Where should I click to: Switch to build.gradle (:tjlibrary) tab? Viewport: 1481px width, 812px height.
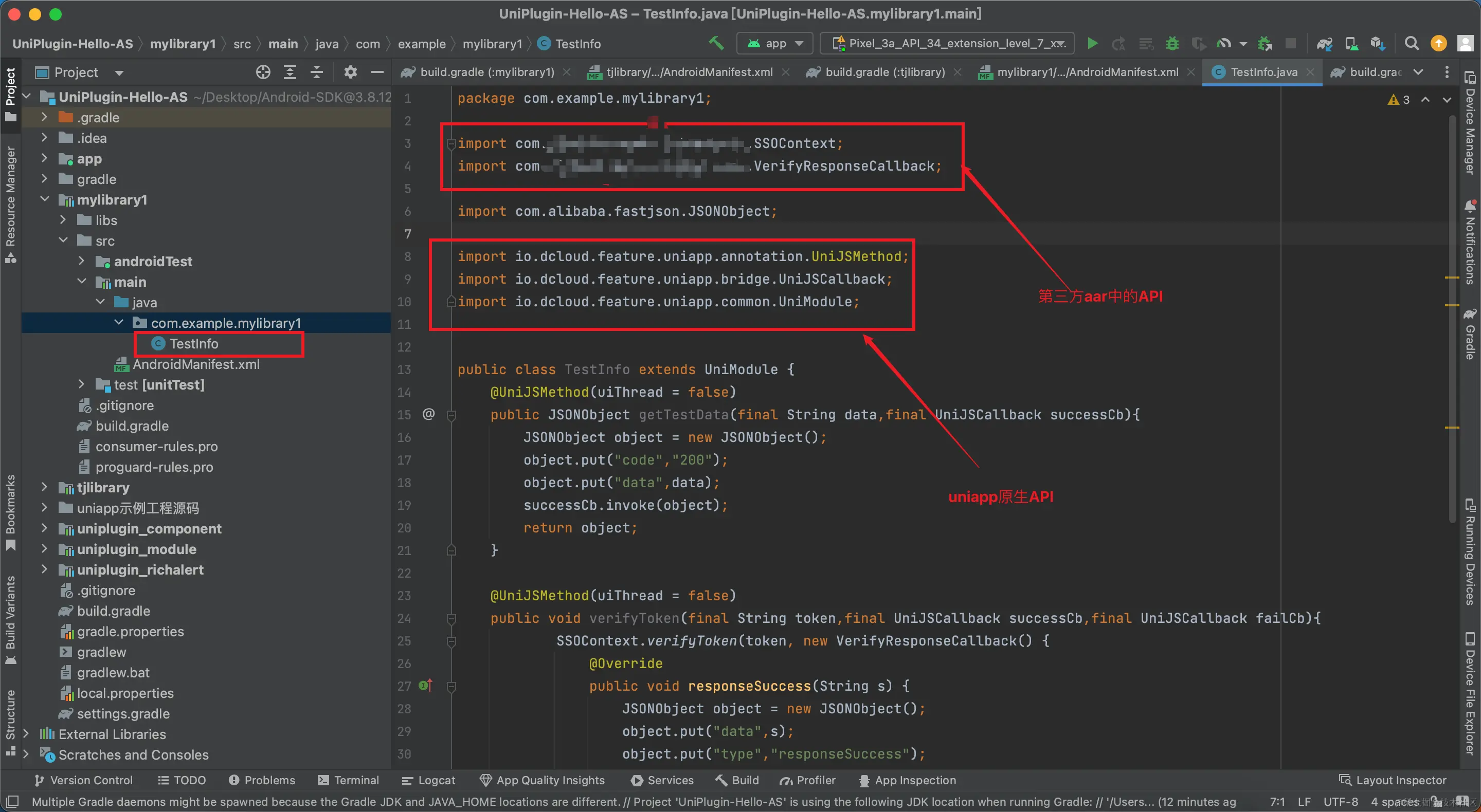pyautogui.click(x=884, y=72)
